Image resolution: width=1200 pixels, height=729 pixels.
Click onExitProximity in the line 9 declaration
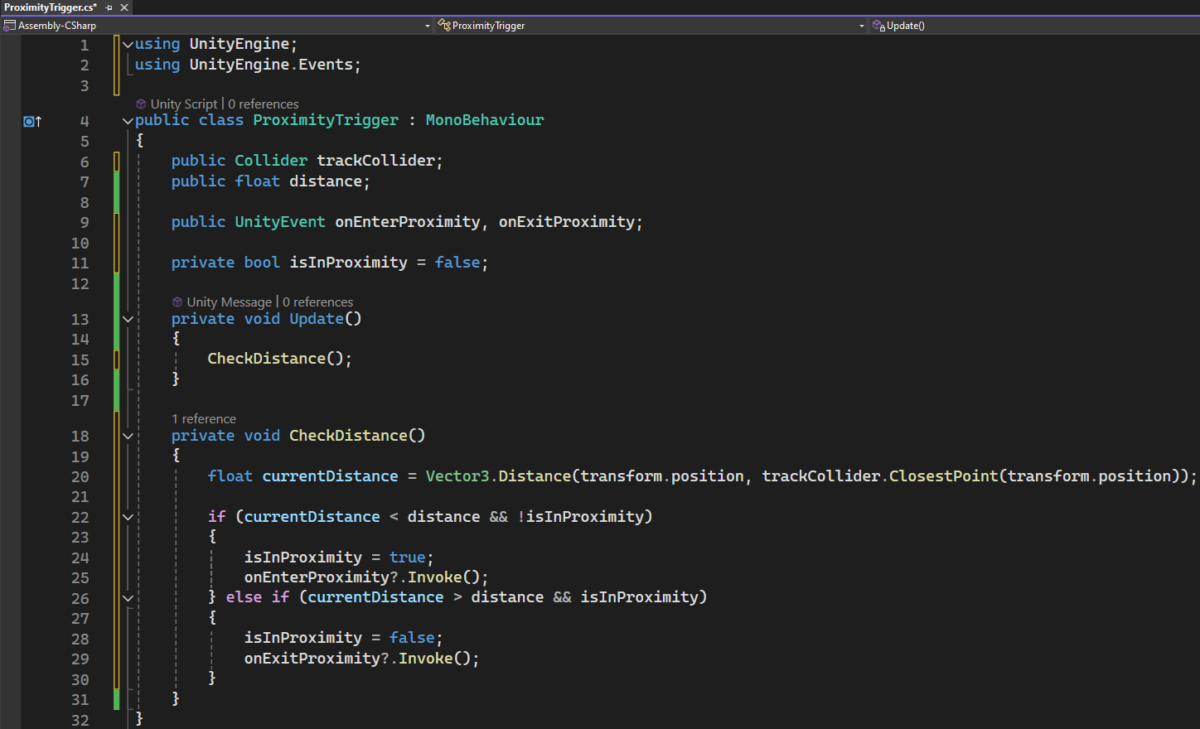(566, 222)
